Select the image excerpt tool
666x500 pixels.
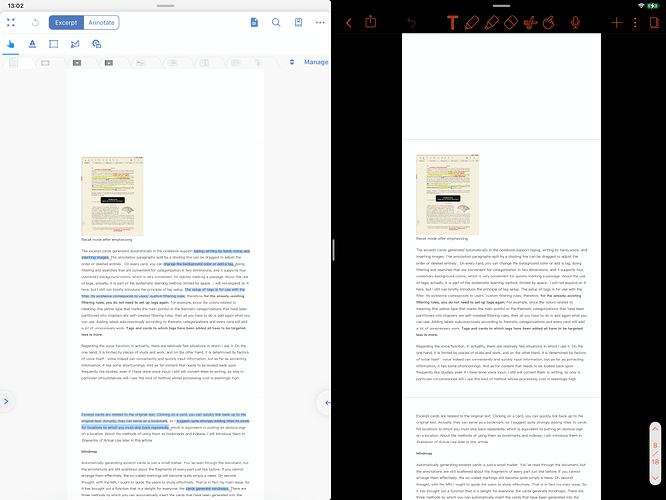(96, 44)
